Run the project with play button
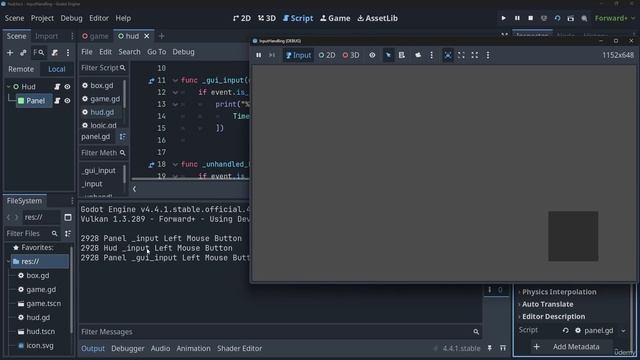Viewport: 640px width, 360px height. point(503,18)
